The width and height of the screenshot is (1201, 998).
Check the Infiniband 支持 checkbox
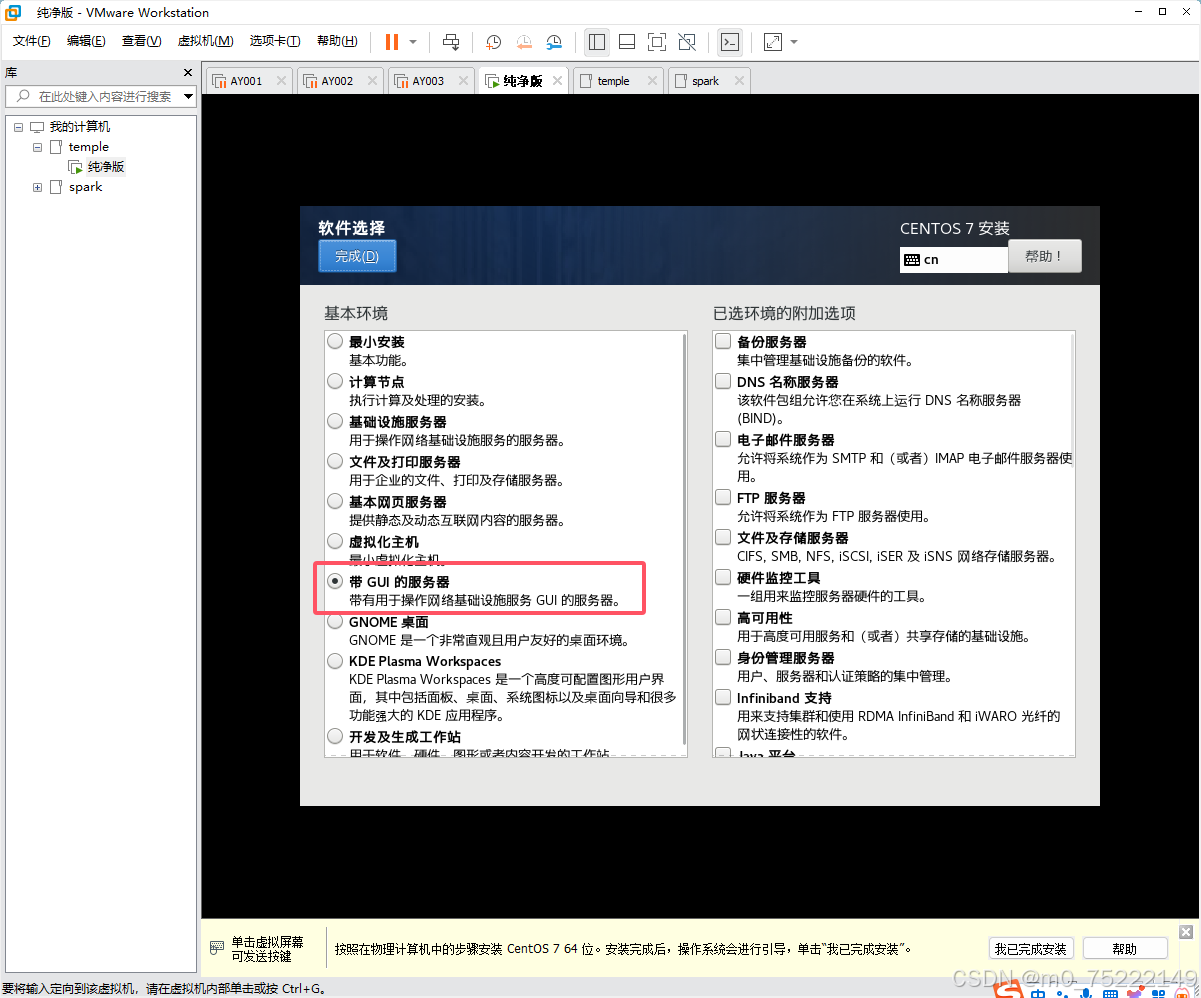[723, 698]
